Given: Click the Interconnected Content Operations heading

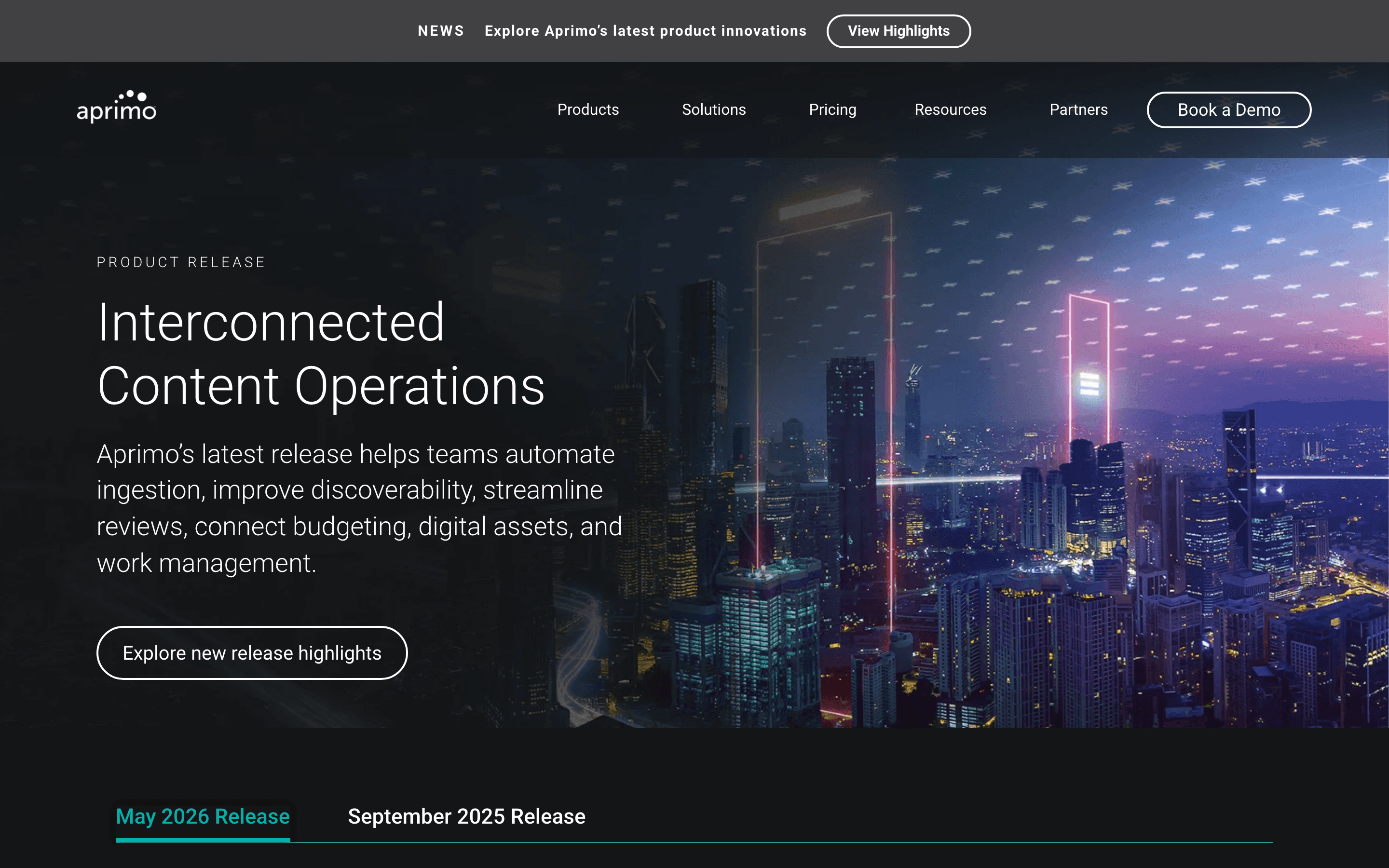Looking at the screenshot, I should point(321,353).
